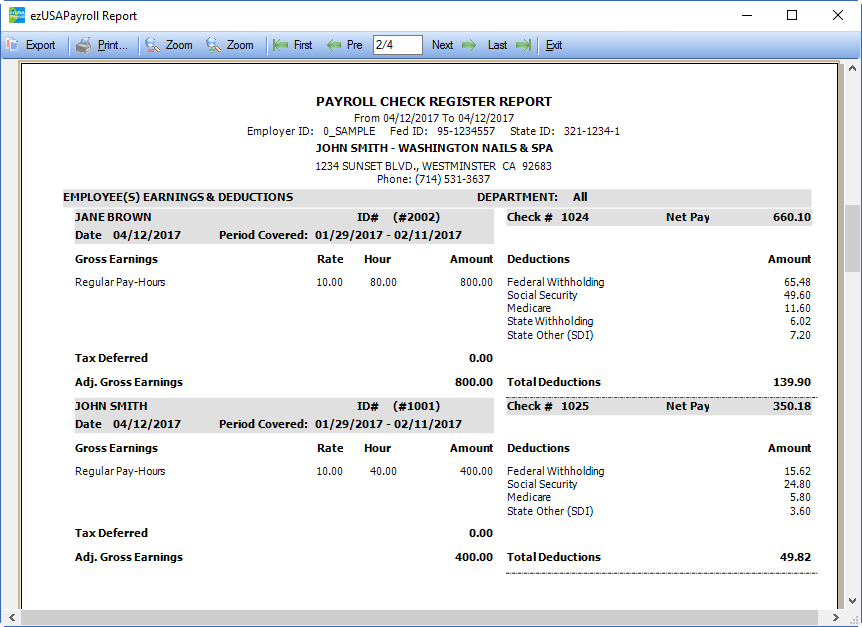Advance using the Next page arrow
This screenshot has width=862, height=627.
point(468,45)
